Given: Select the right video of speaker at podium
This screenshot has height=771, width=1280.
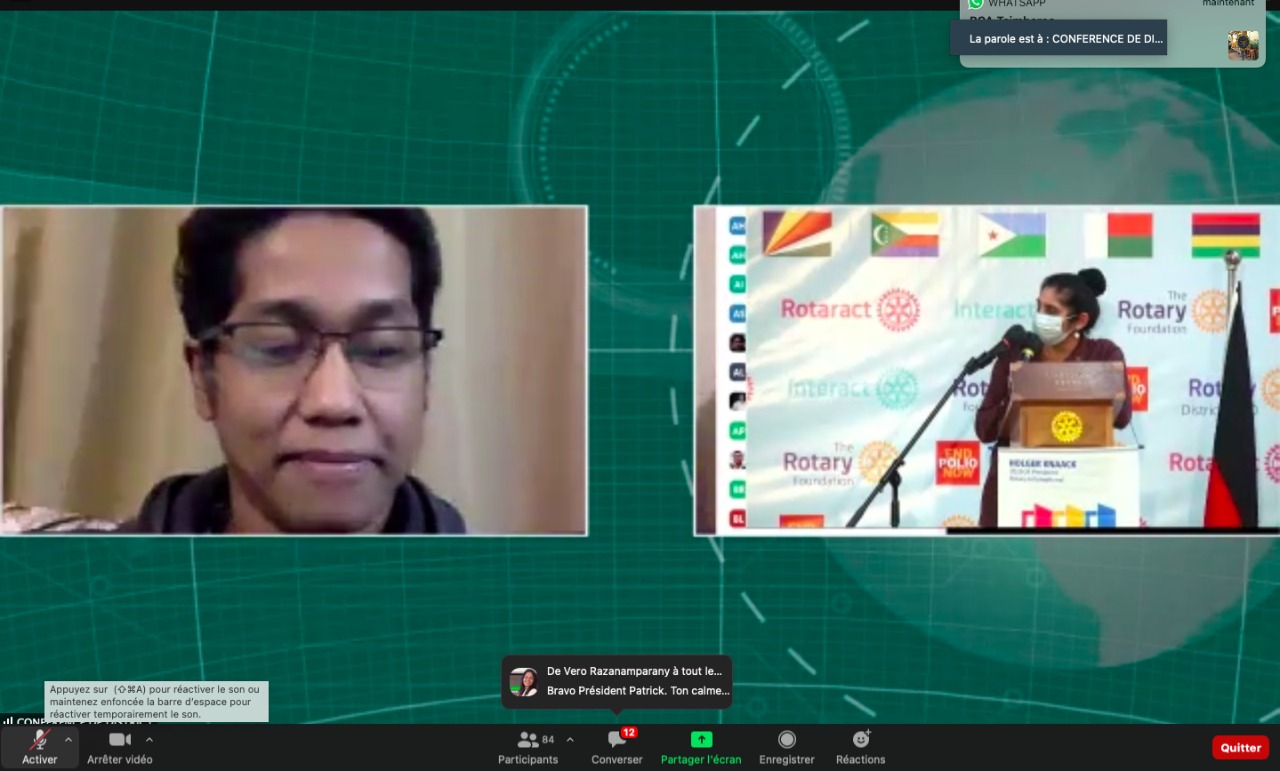Looking at the screenshot, I should pyautogui.click(x=987, y=370).
